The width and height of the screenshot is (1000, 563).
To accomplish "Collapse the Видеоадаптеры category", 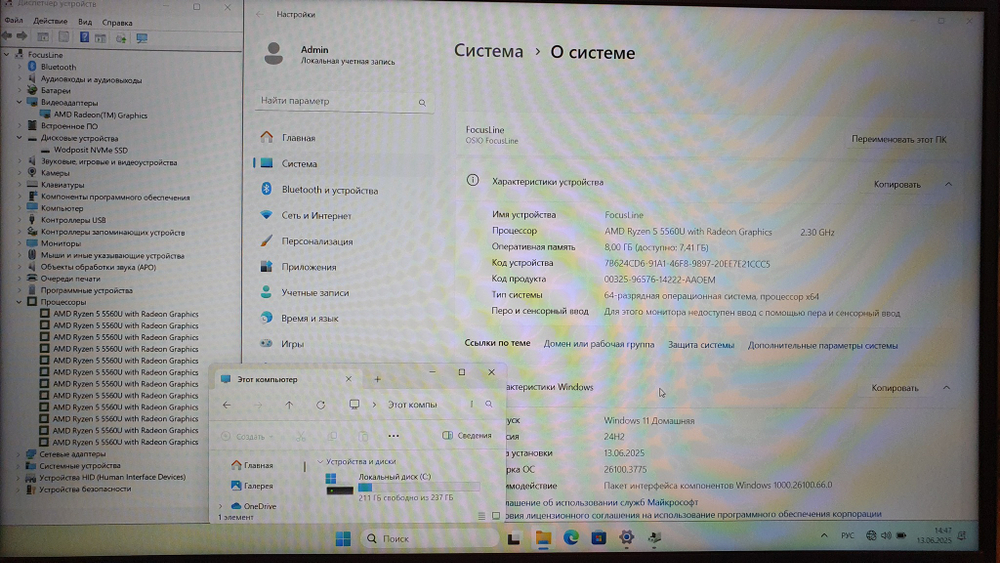I will (x=19, y=102).
